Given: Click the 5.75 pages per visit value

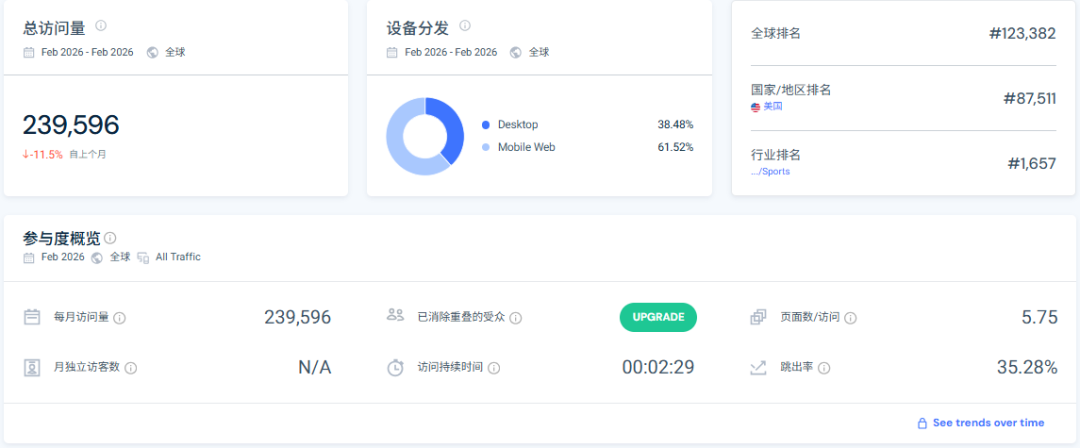Looking at the screenshot, I should (1039, 317).
